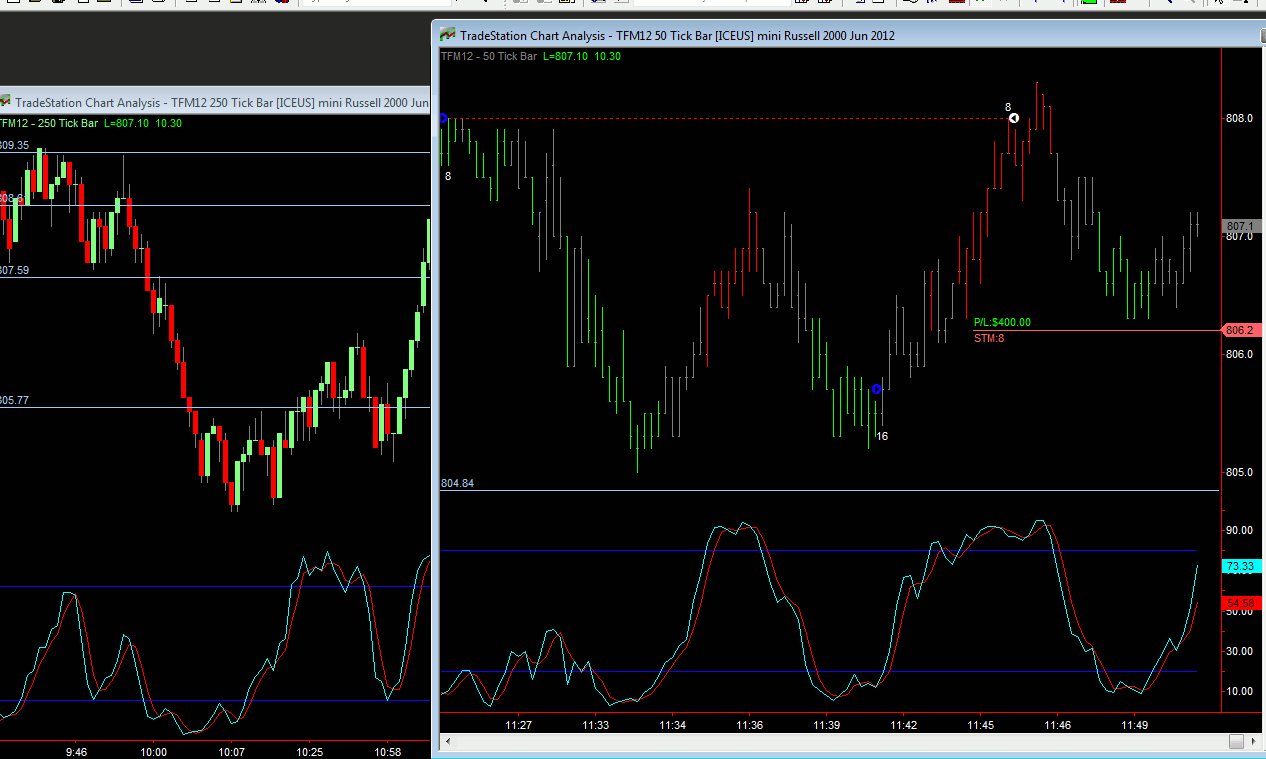Click the '16' trade size label

click(882, 437)
